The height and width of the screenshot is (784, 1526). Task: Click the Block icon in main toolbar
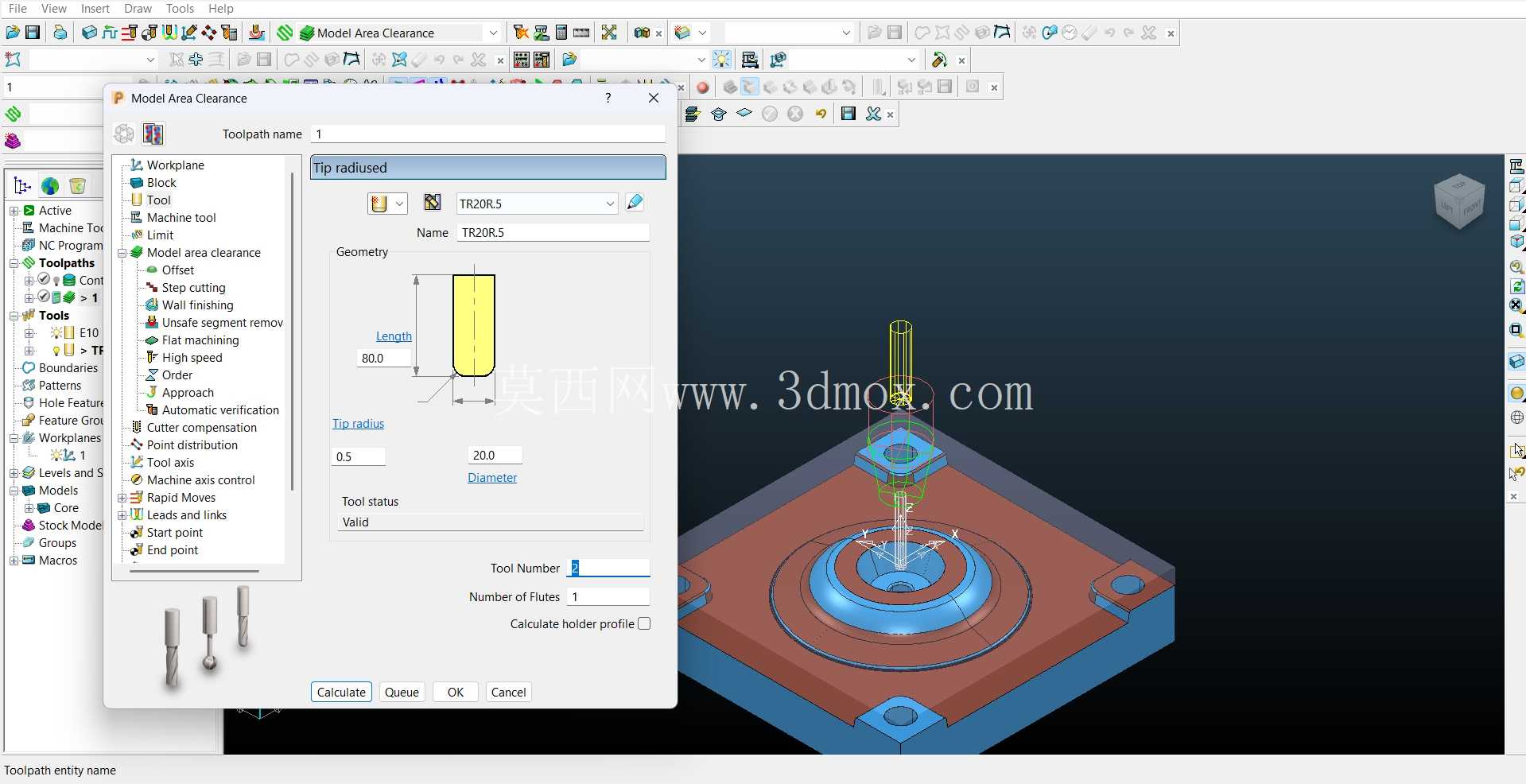coord(89,33)
